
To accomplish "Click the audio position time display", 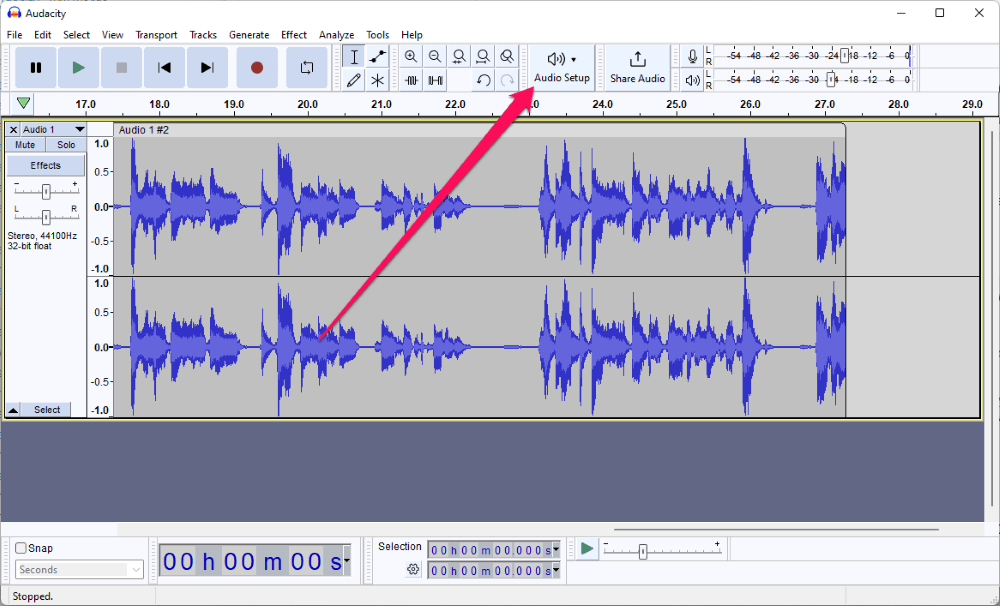I will coord(251,561).
